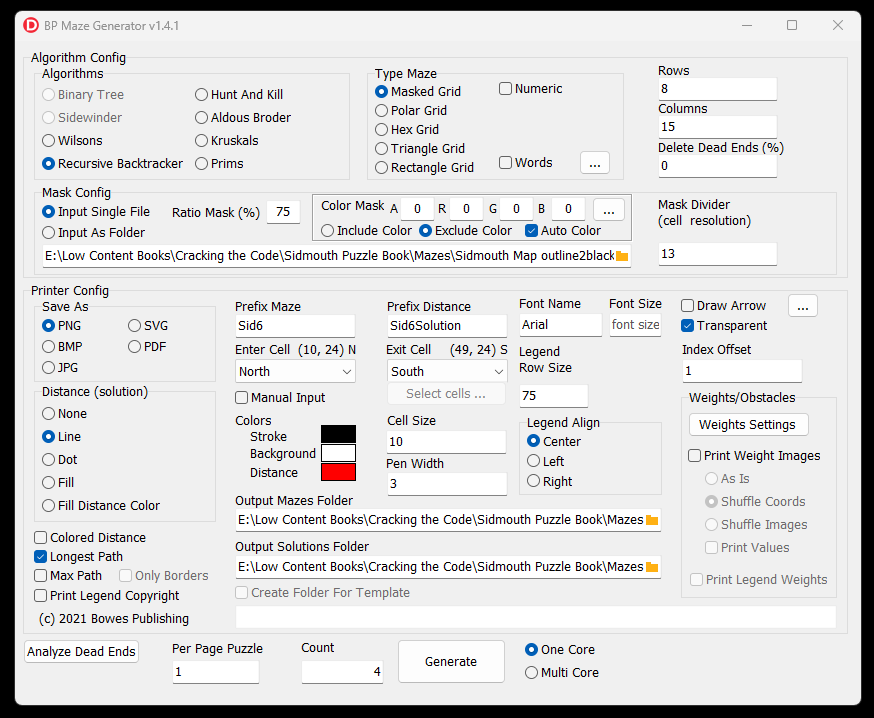This screenshot has height=718, width=874.
Task: Enable the Draw Arrow checkbox
Action: (688, 306)
